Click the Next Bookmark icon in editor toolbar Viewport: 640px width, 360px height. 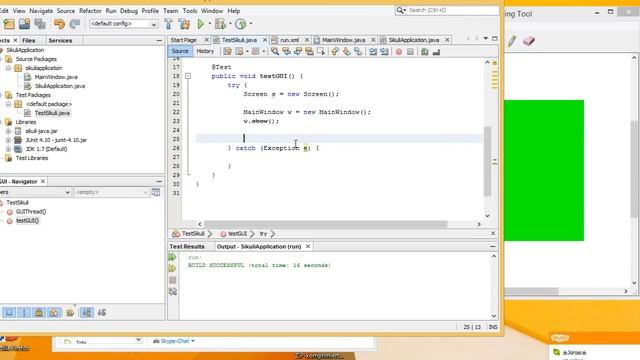(x=347, y=51)
